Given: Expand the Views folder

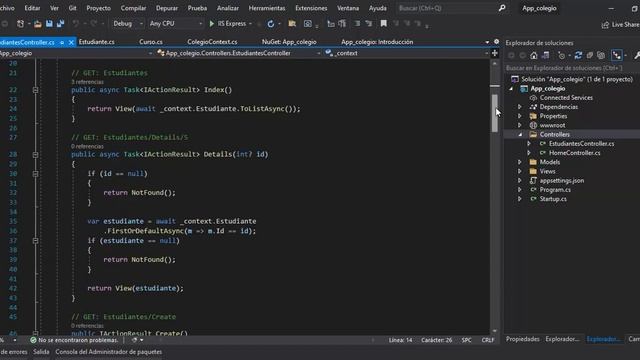Looking at the screenshot, I should [x=520, y=171].
